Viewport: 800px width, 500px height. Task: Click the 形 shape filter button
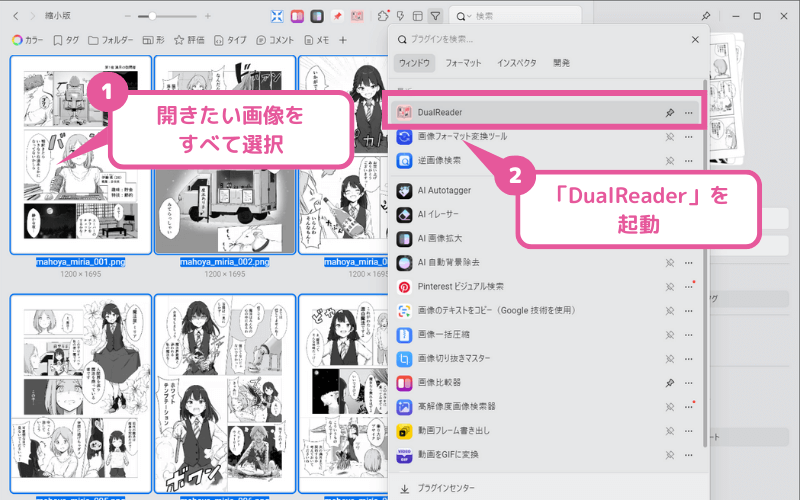point(154,40)
